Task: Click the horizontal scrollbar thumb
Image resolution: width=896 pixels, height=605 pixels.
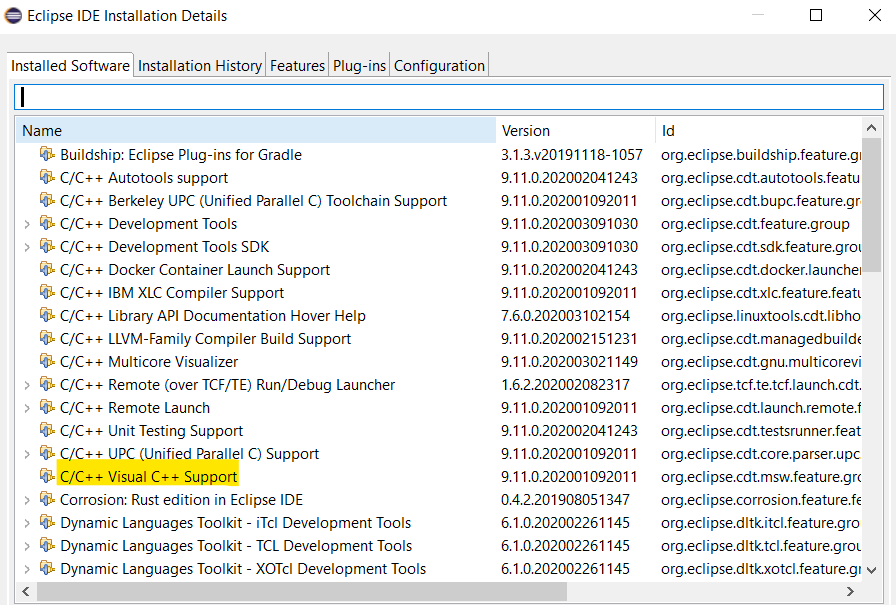Action: pos(302,591)
